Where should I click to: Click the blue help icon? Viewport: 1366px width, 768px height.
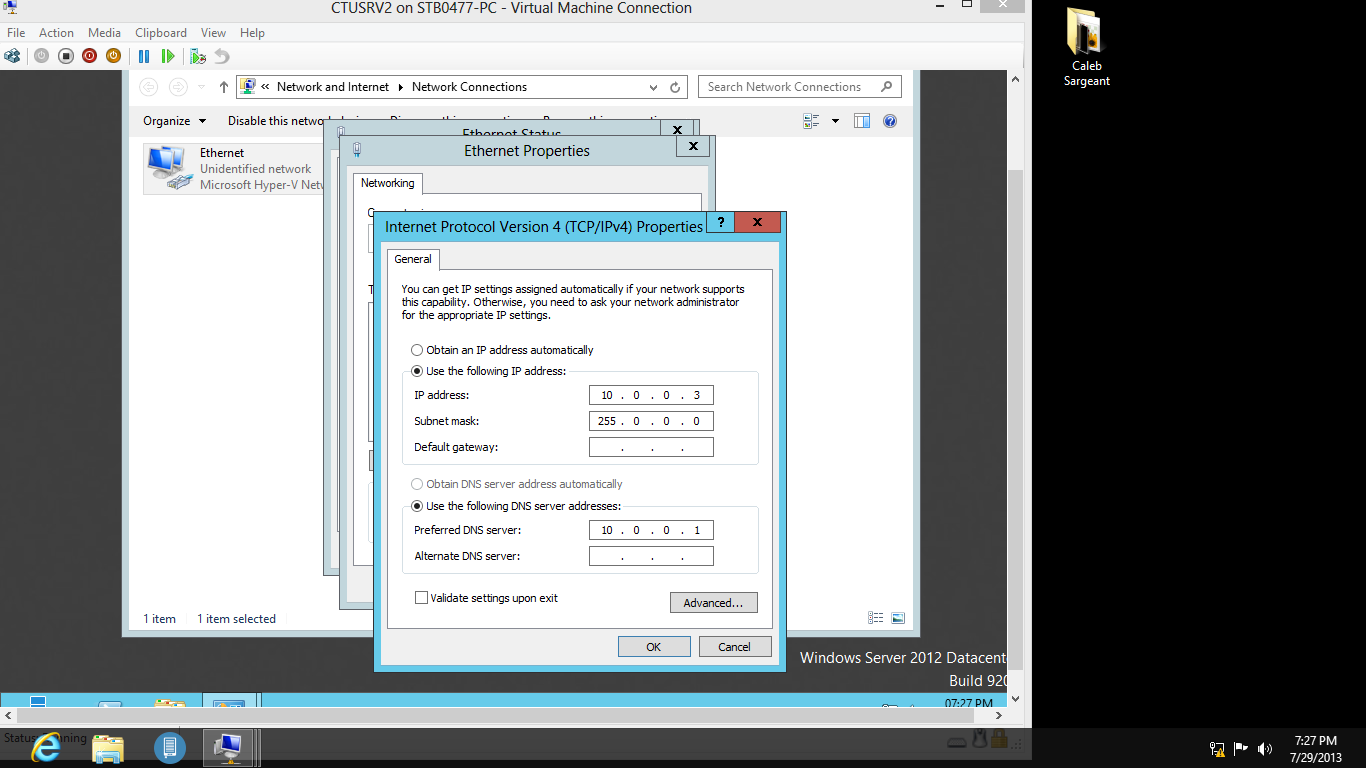(890, 121)
